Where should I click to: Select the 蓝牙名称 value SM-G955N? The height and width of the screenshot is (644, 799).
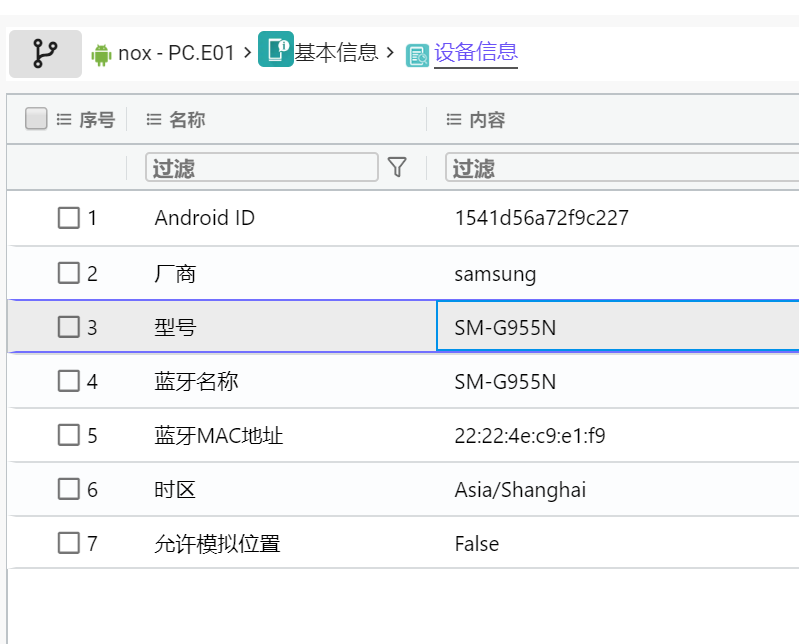coord(505,382)
